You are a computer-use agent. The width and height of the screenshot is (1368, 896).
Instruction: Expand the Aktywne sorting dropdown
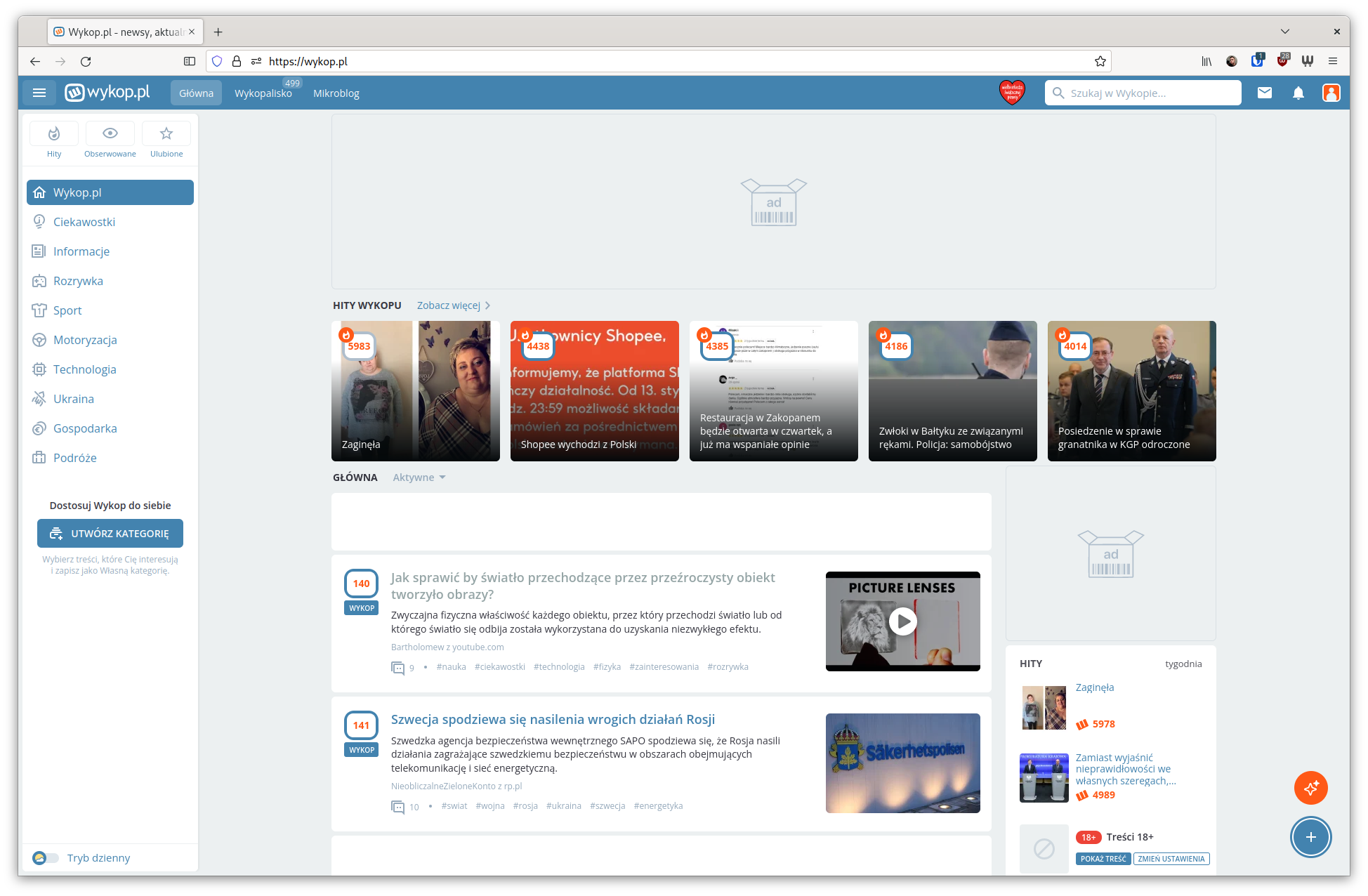point(419,477)
